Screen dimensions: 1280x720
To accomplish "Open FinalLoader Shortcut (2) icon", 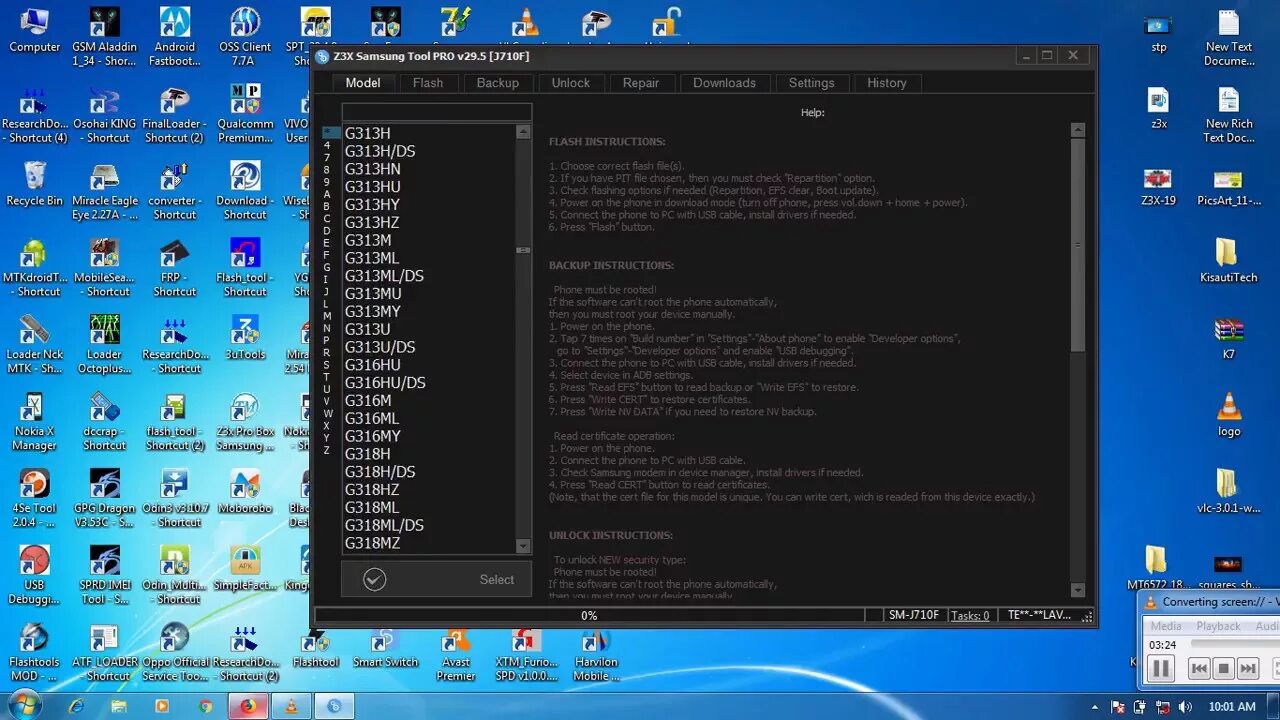I will [174, 115].
